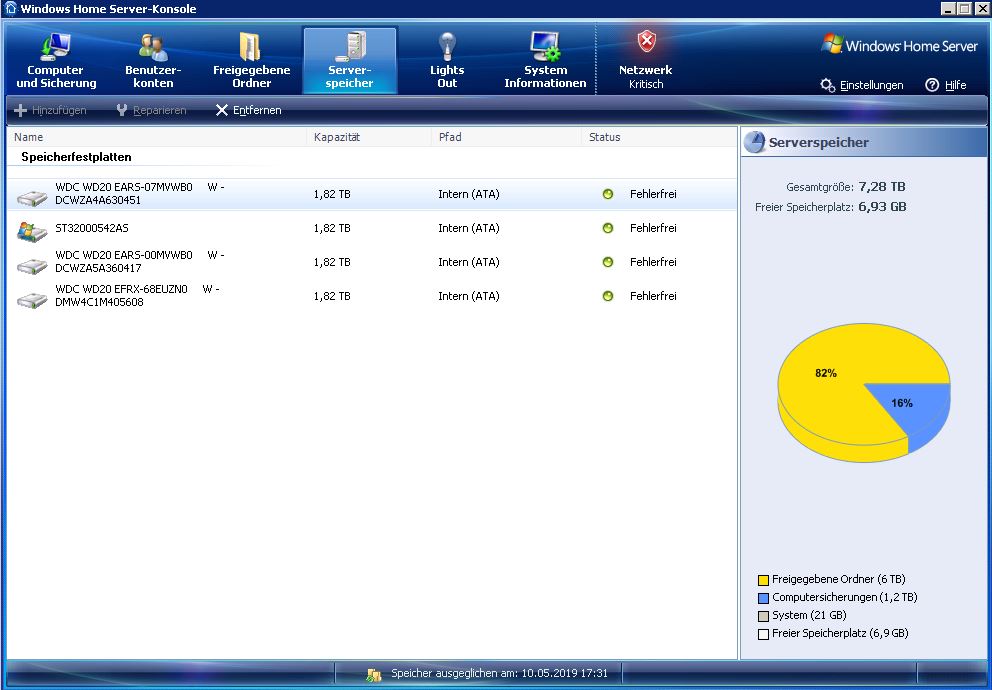Screen dimensions: 992x690
Task: Open the Lights Out tab
Action: tap(447, 61)
